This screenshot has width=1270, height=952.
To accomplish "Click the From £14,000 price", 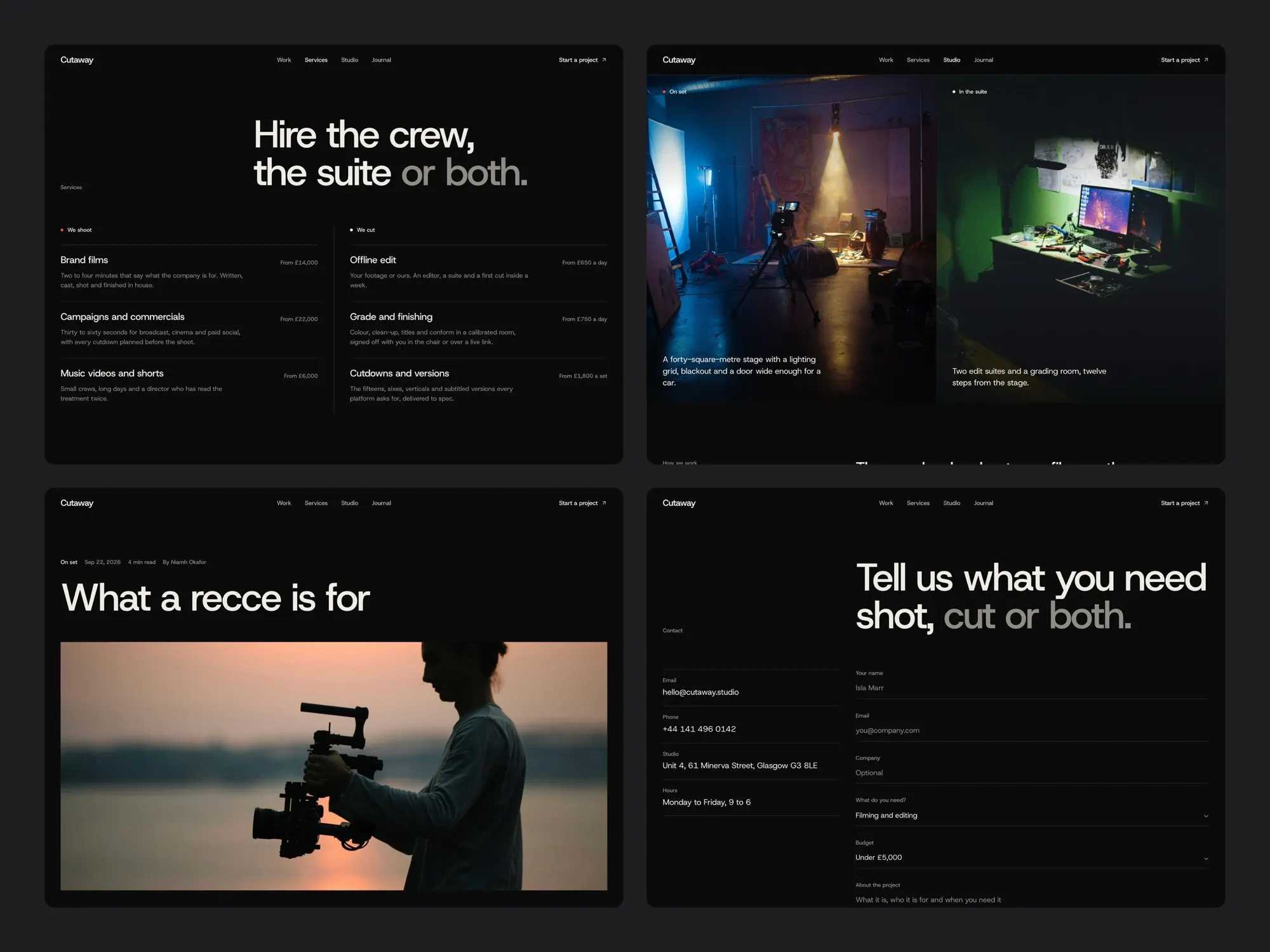I will point(299,262).
